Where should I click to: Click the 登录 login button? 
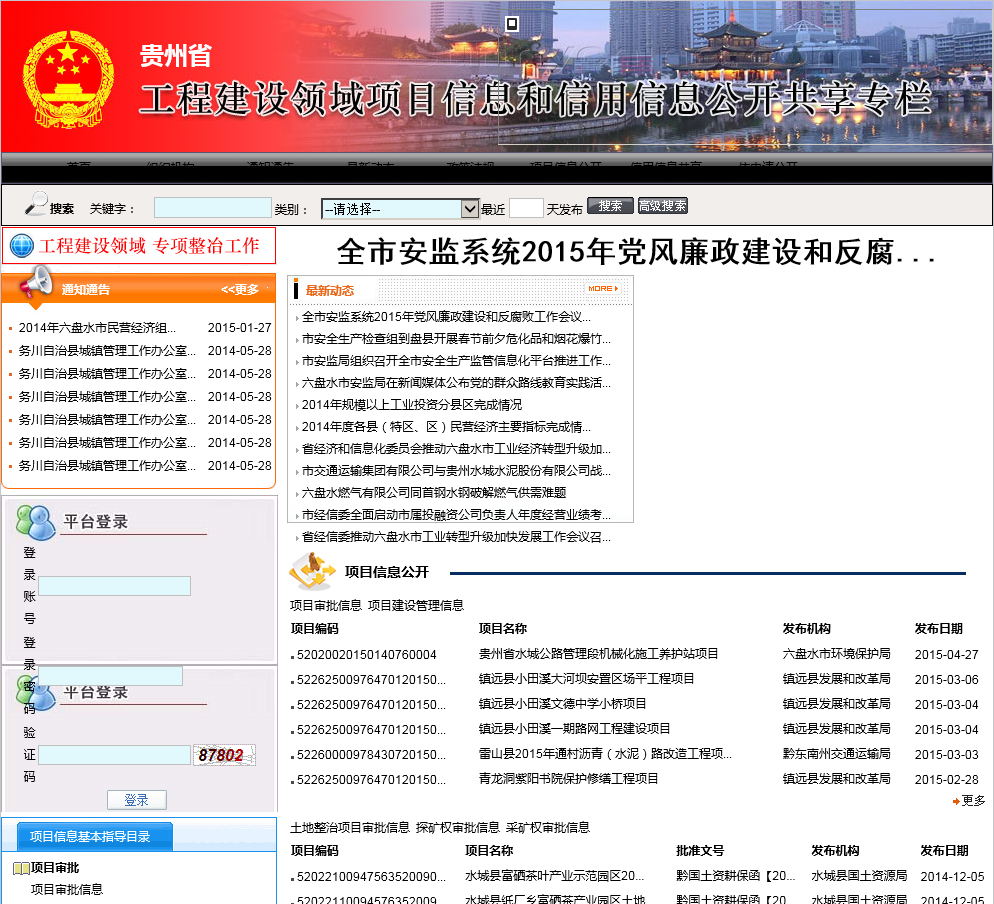pos(137,800)
